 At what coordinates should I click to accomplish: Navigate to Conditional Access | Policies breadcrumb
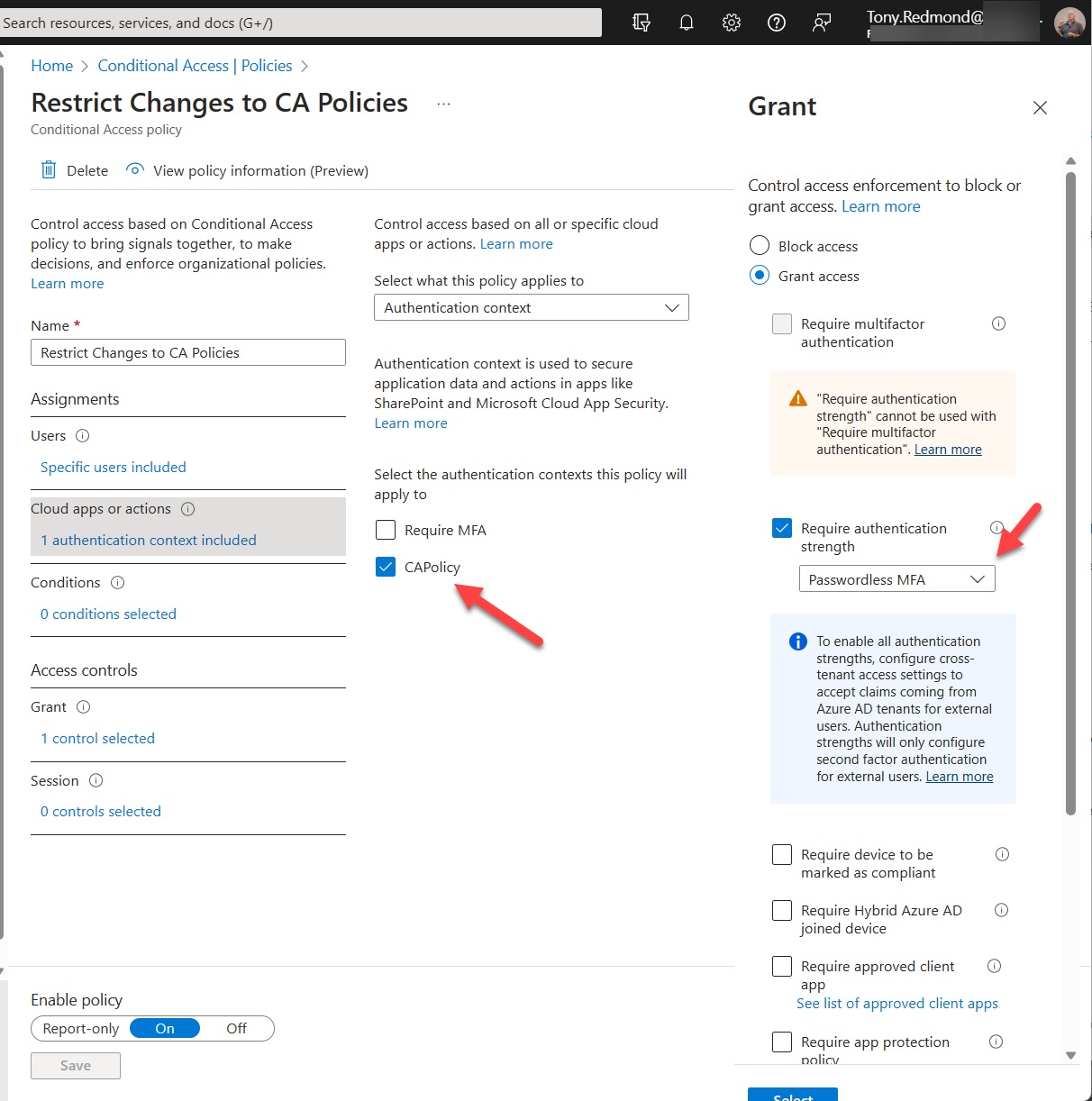[x=195, y=66]
